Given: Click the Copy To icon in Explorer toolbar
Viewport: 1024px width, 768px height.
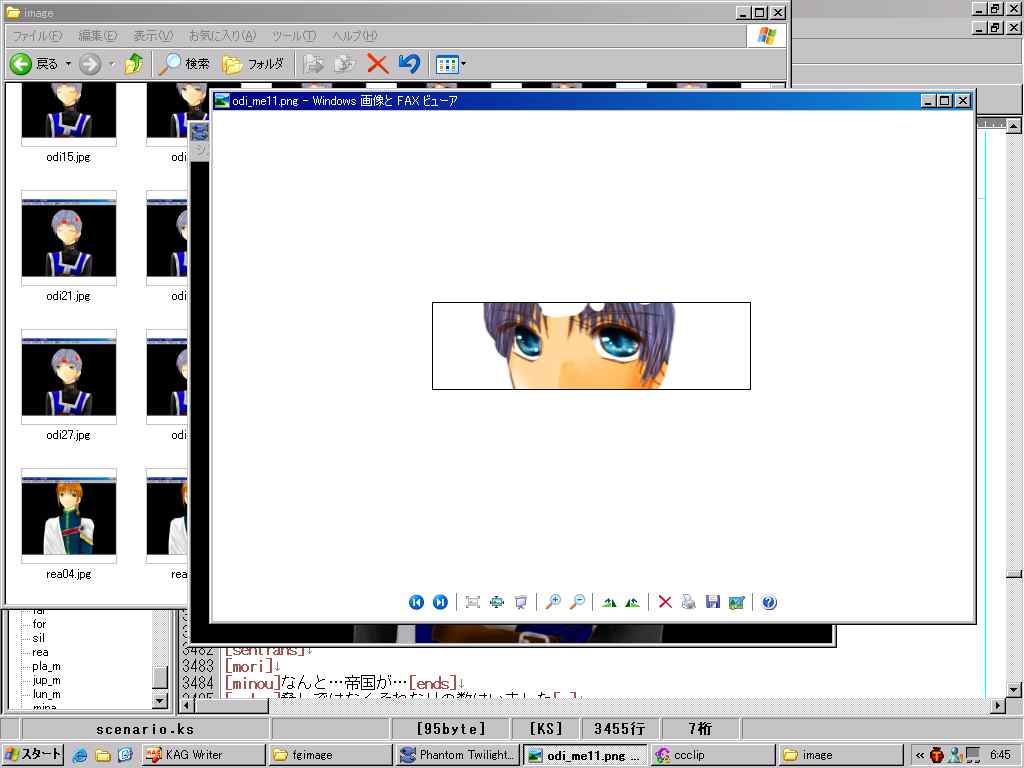Looking at the screenshot, I should pyautogui.click(x=345, y=64).
